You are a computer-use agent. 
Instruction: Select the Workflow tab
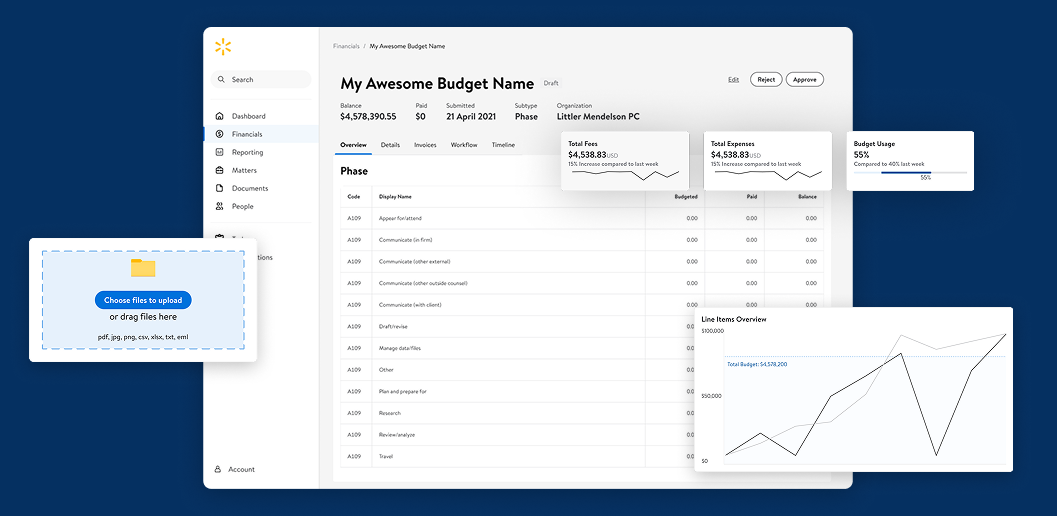(x=463, y=145)
